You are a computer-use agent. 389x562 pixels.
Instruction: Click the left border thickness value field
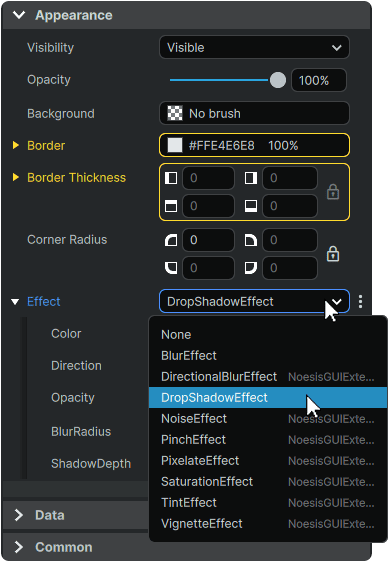click(x=208, y=178)
